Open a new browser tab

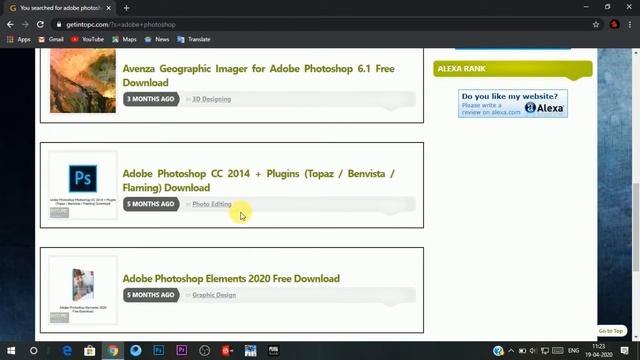point(126,8)
